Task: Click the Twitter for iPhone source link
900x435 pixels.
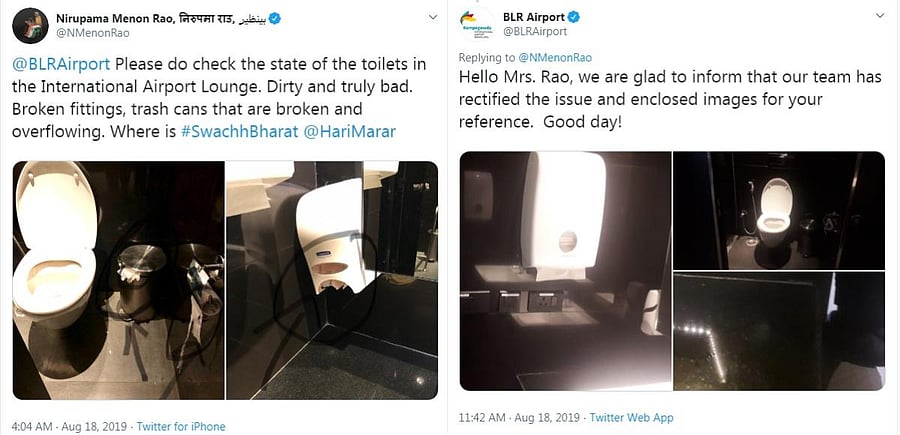Action: [181, 426]
